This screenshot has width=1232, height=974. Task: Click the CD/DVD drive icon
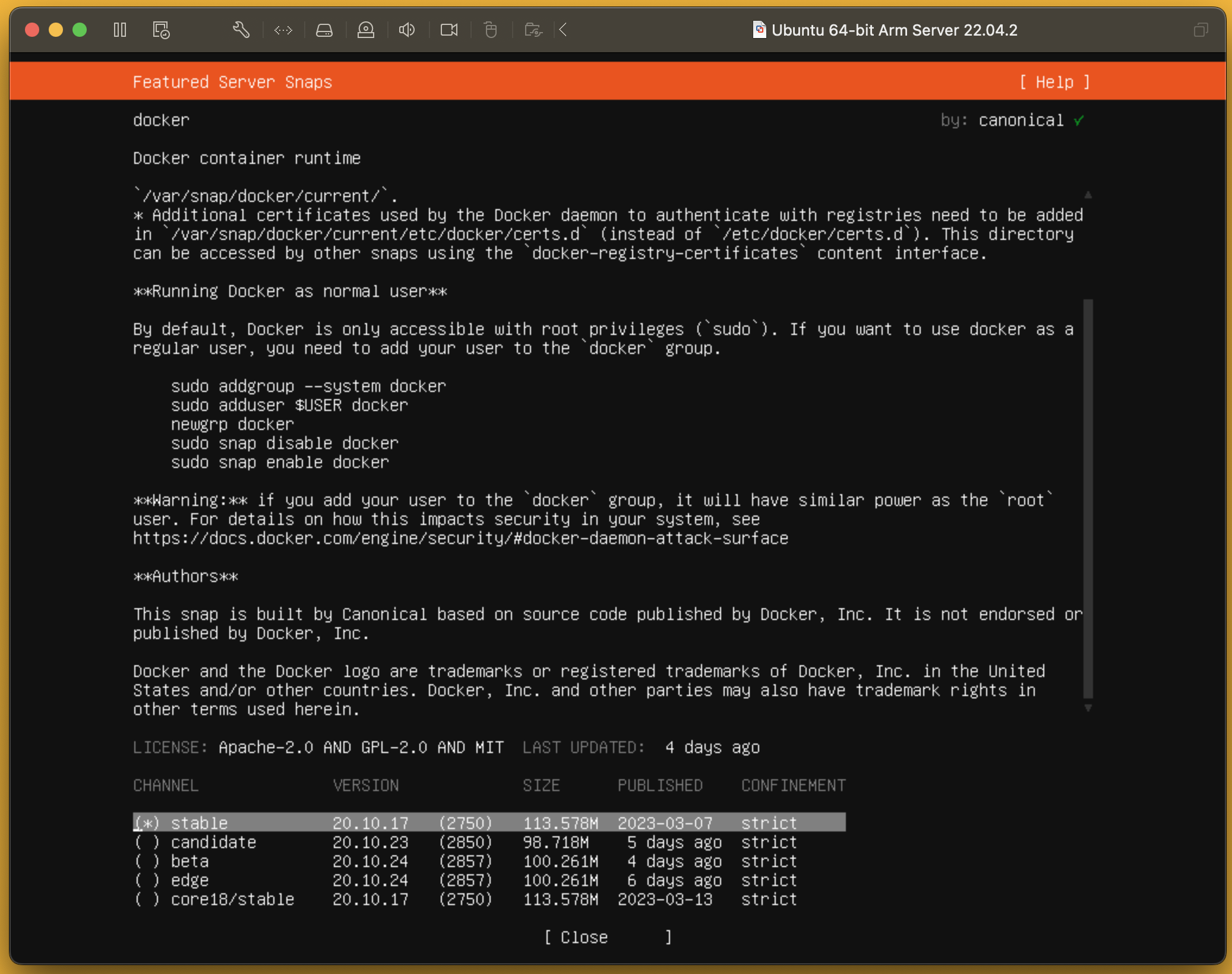[366, 30]
